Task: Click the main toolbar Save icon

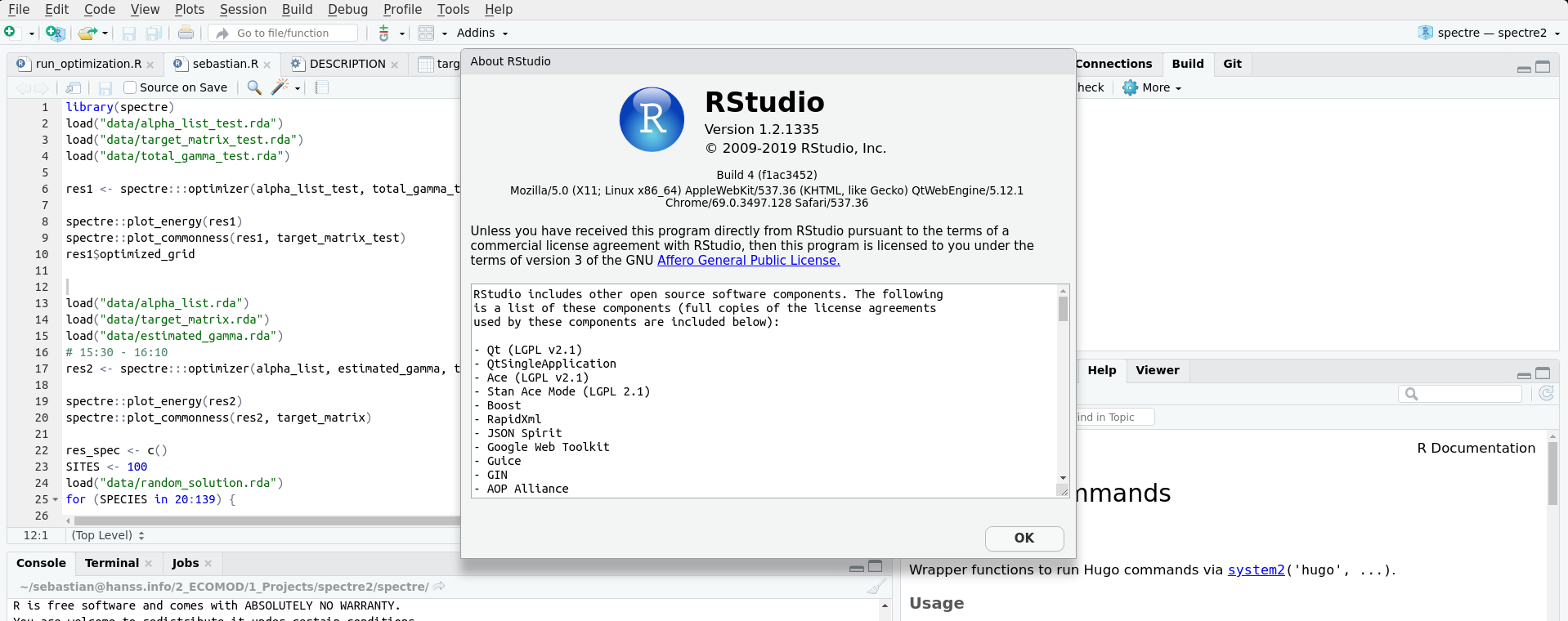Action: pyautogui.click(x=128, y=34)
